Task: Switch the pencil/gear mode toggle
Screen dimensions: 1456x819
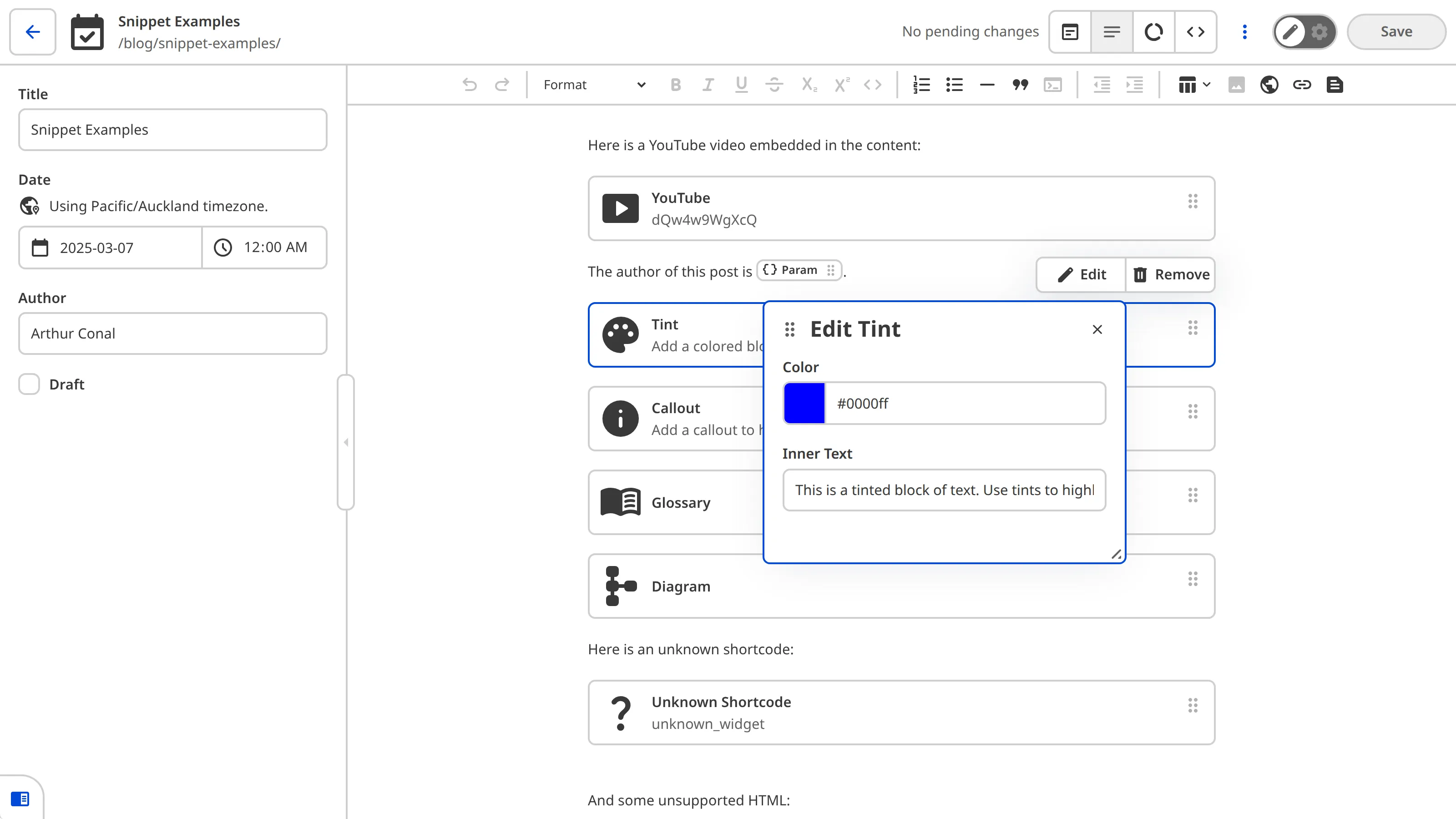Action: coord(1304,32)
